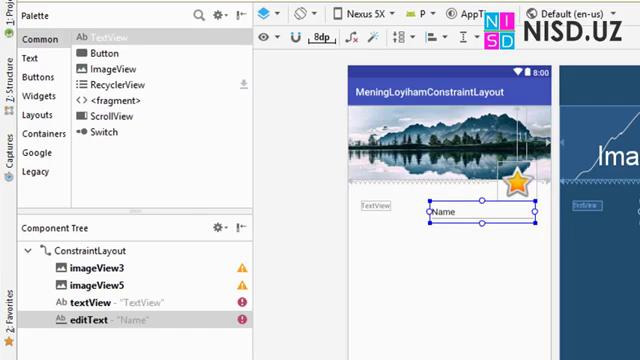Select the star image in the preview
This screenshot has height=360, width=640.
(517, 182)
